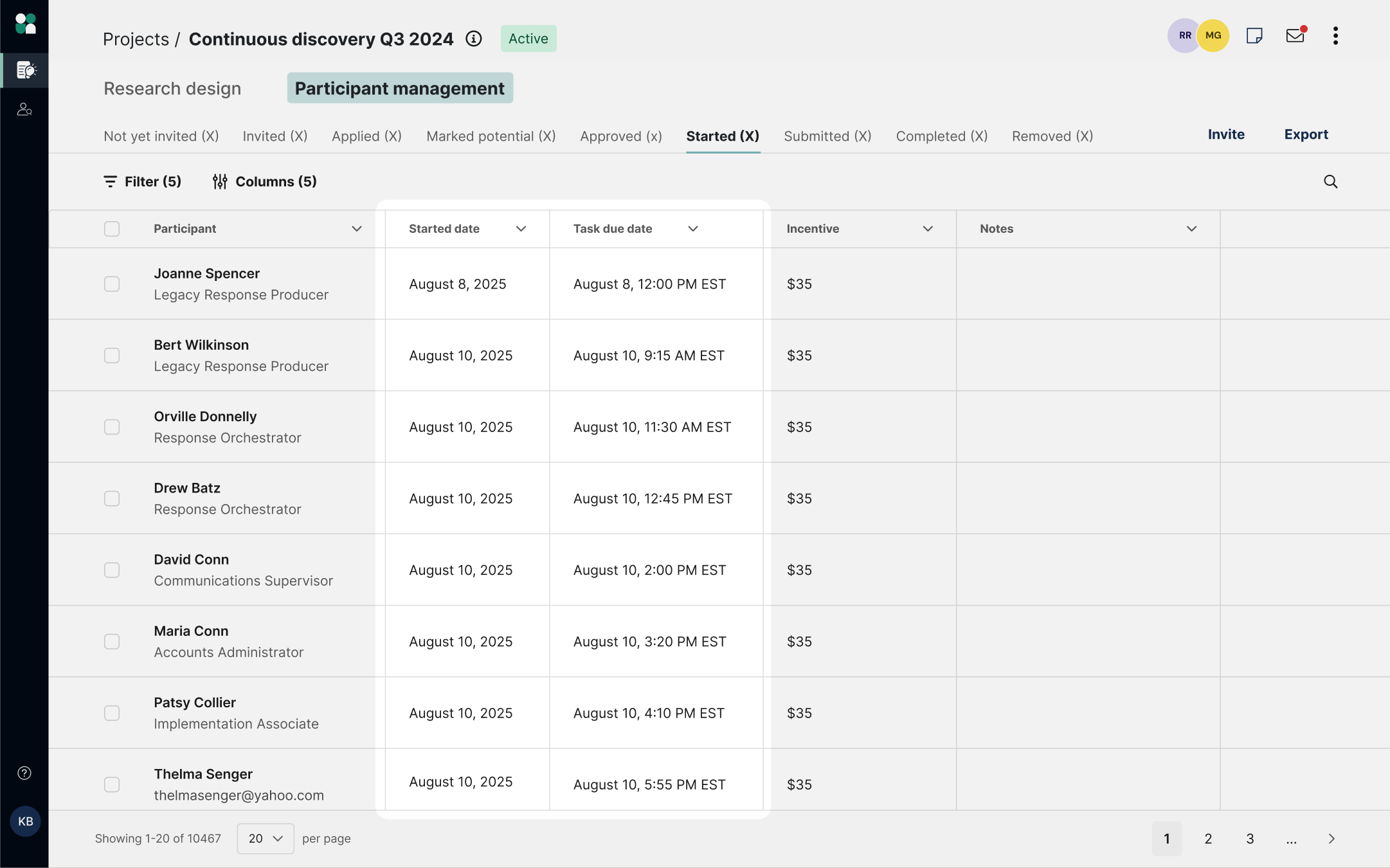Screen dimensions: 1390x868
Task: Expand the Incentive column chevron
Action: point(927,229)
